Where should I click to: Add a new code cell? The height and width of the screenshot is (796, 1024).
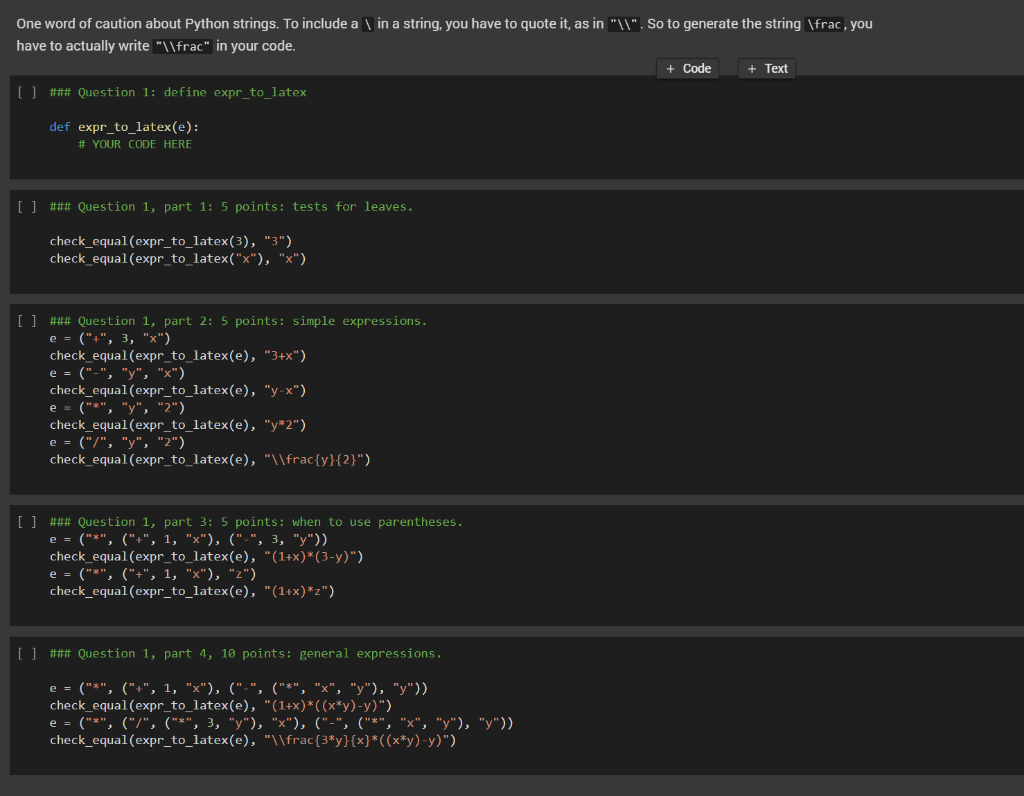[687, 68]
